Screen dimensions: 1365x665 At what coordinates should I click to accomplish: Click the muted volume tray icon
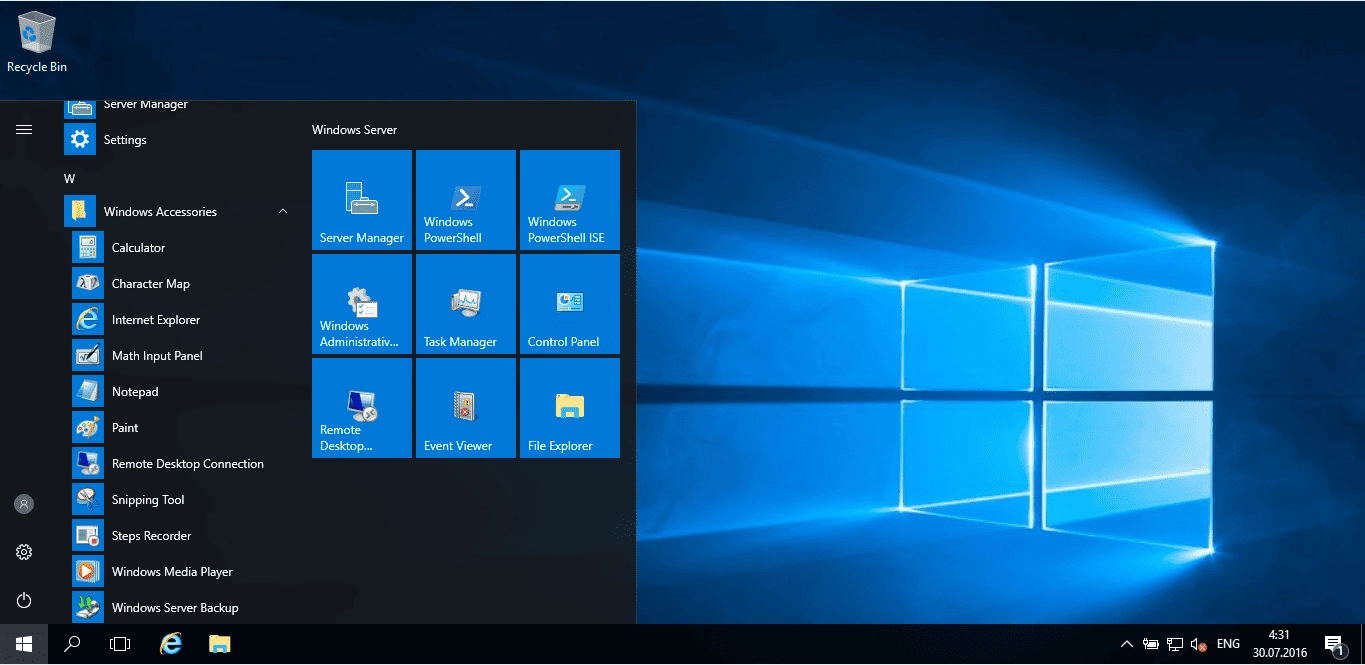click(x=1198, y=644)
